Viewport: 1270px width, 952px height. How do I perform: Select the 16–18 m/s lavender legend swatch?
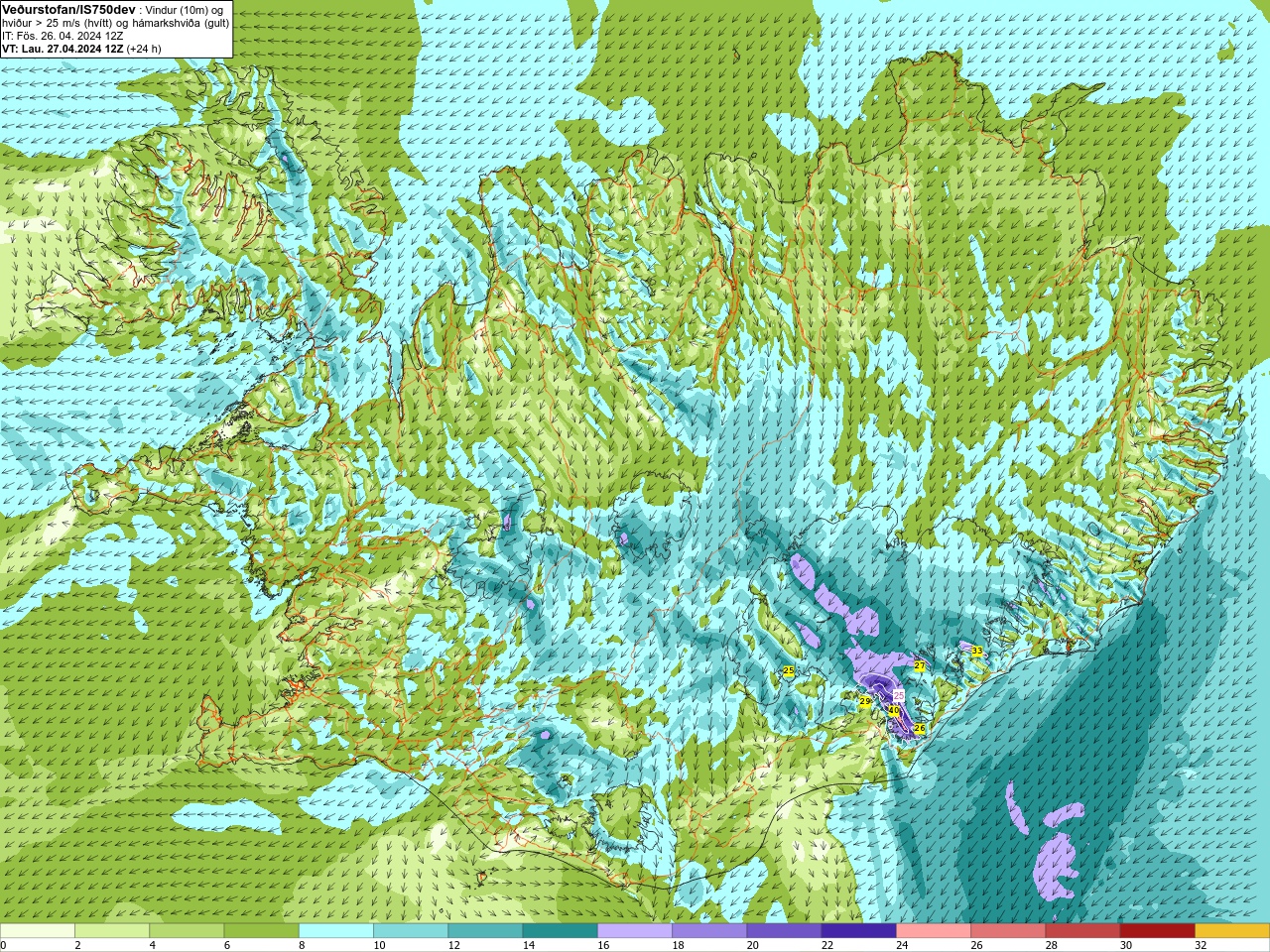point(635,931)
